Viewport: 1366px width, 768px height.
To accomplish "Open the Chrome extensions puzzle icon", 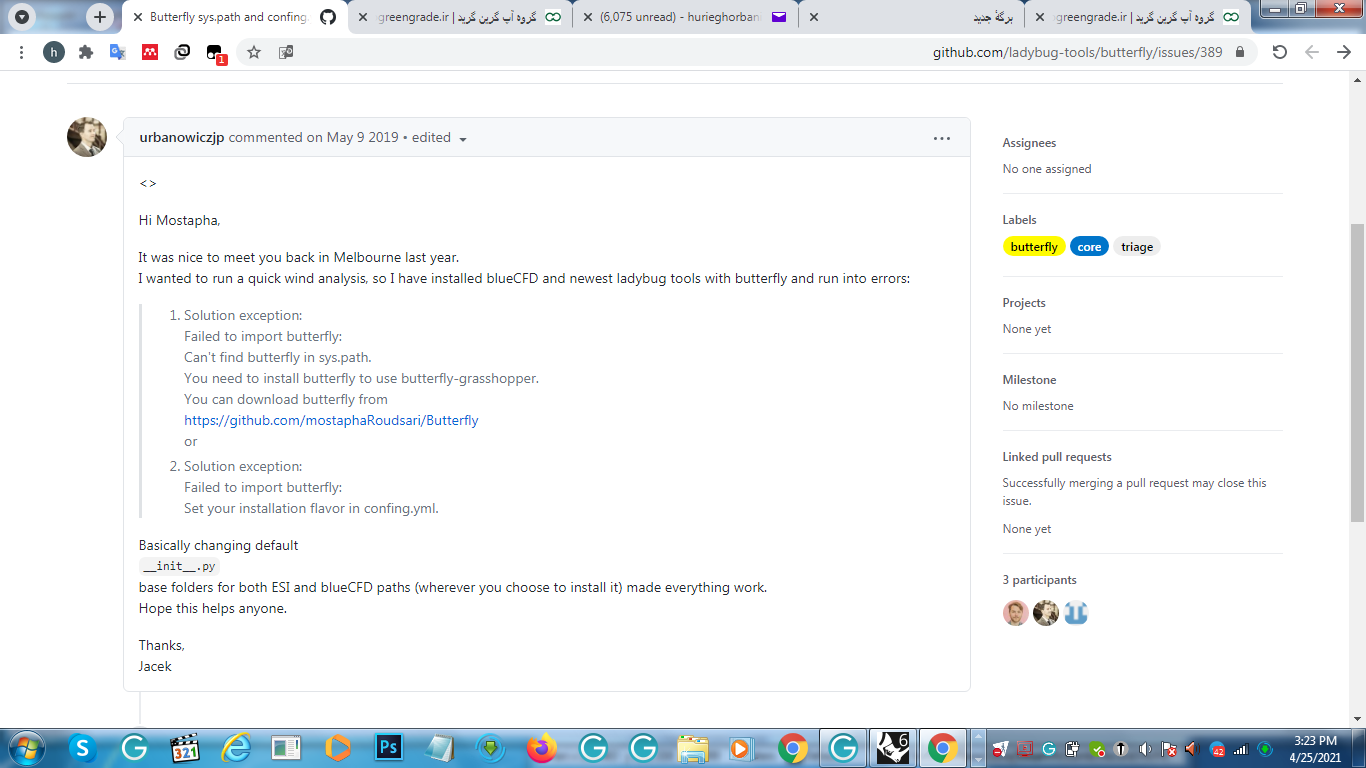I will (x=86, y=52).
